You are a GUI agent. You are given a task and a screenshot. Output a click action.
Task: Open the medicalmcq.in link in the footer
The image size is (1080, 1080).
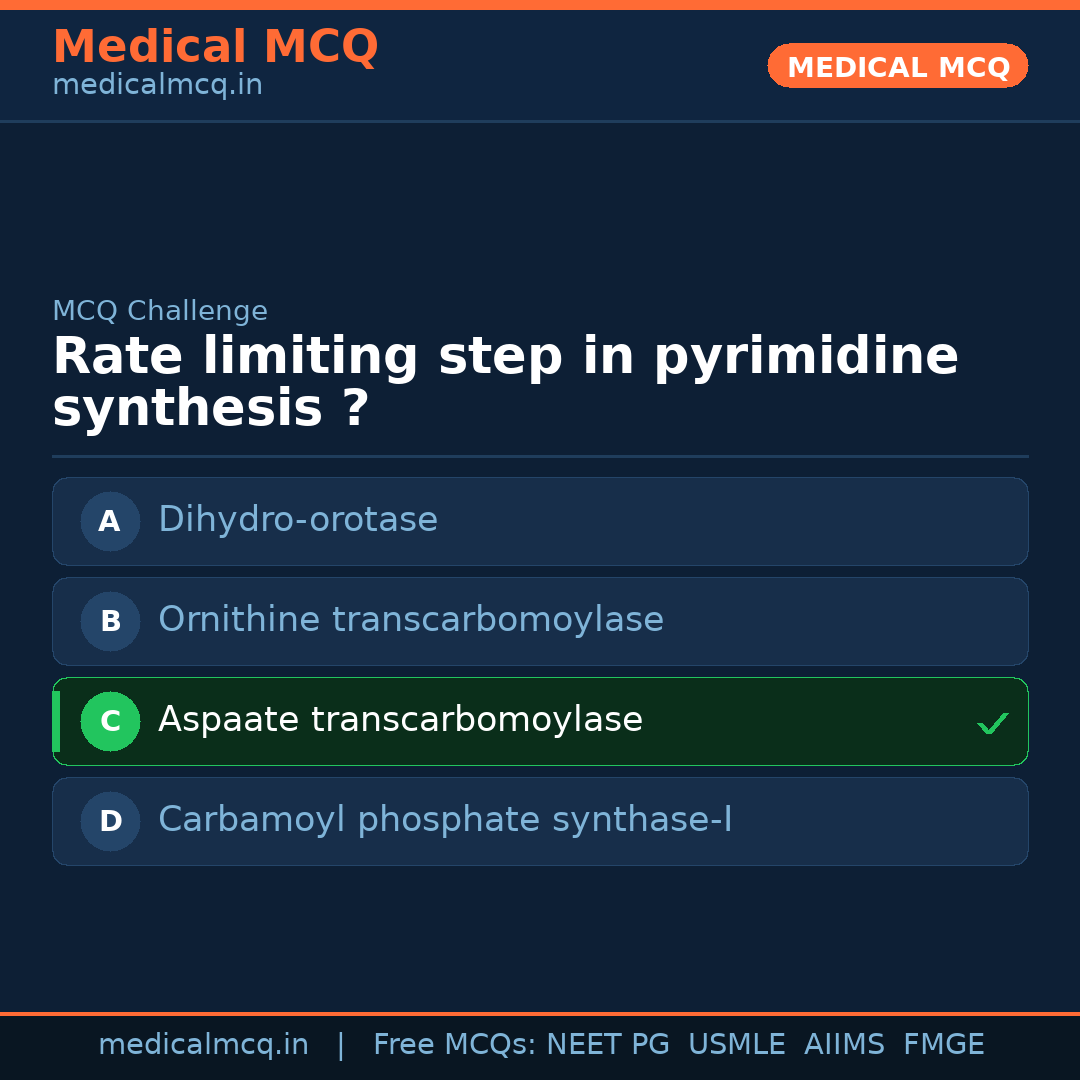(x=203, y=1045)
